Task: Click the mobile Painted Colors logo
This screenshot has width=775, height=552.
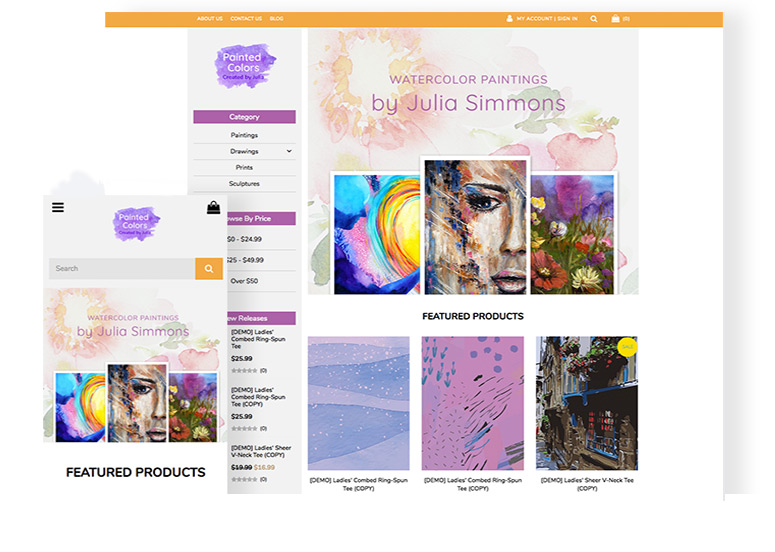Action: pos(136,224)
